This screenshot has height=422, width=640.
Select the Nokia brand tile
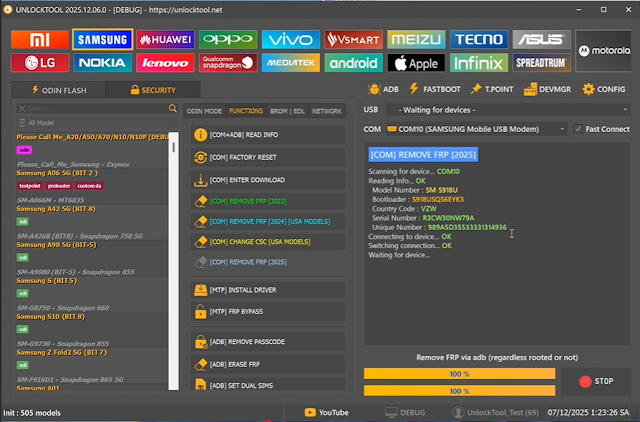point(101,63)
